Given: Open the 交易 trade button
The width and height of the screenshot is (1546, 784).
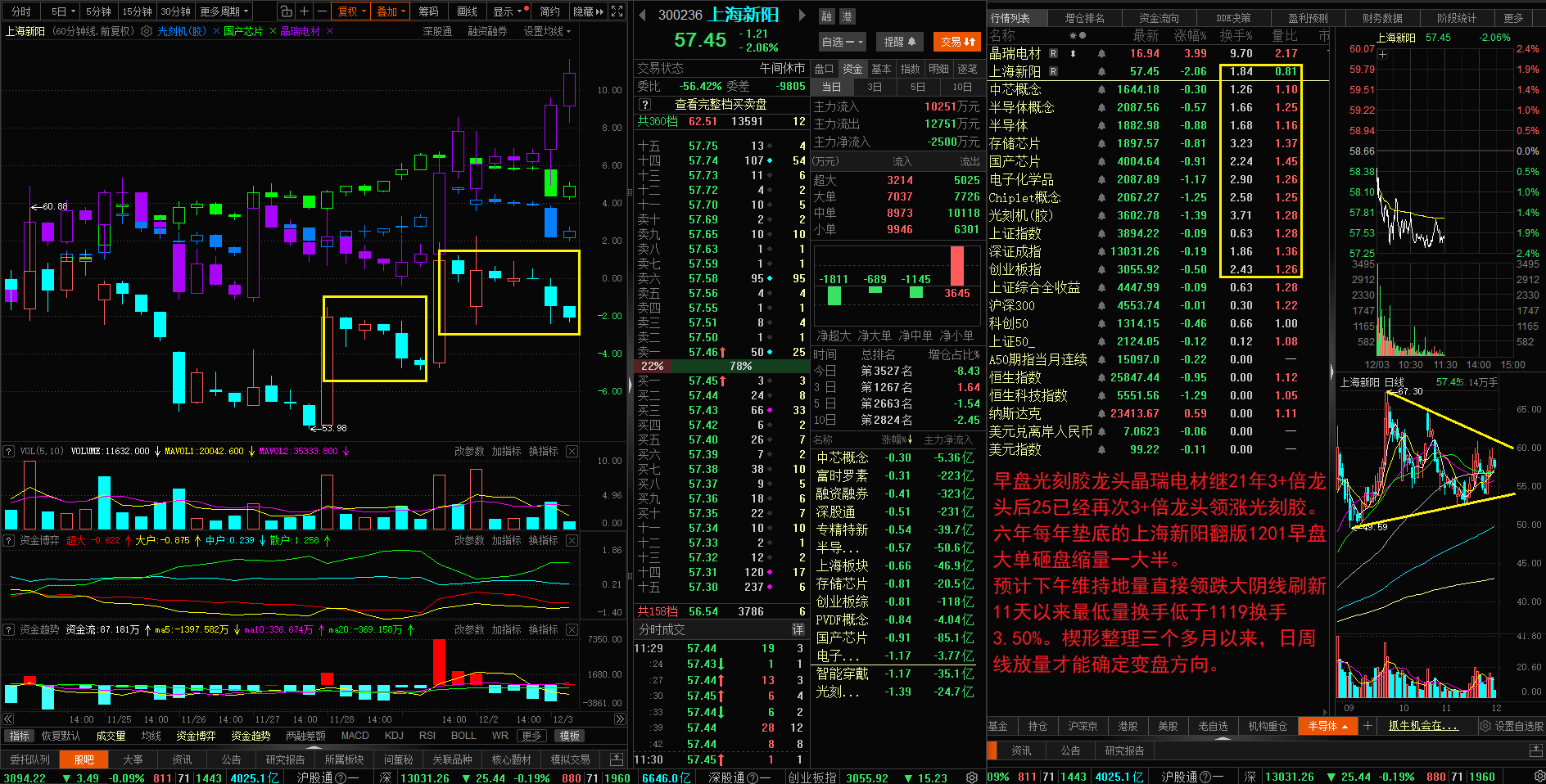Looking at the screenshot, I should 956,42.
